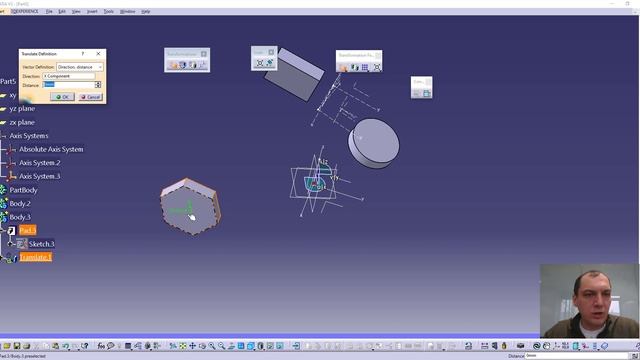Select Translate.1 in the tree
Viewport: 640px width, 360px height.
(36, 257)
